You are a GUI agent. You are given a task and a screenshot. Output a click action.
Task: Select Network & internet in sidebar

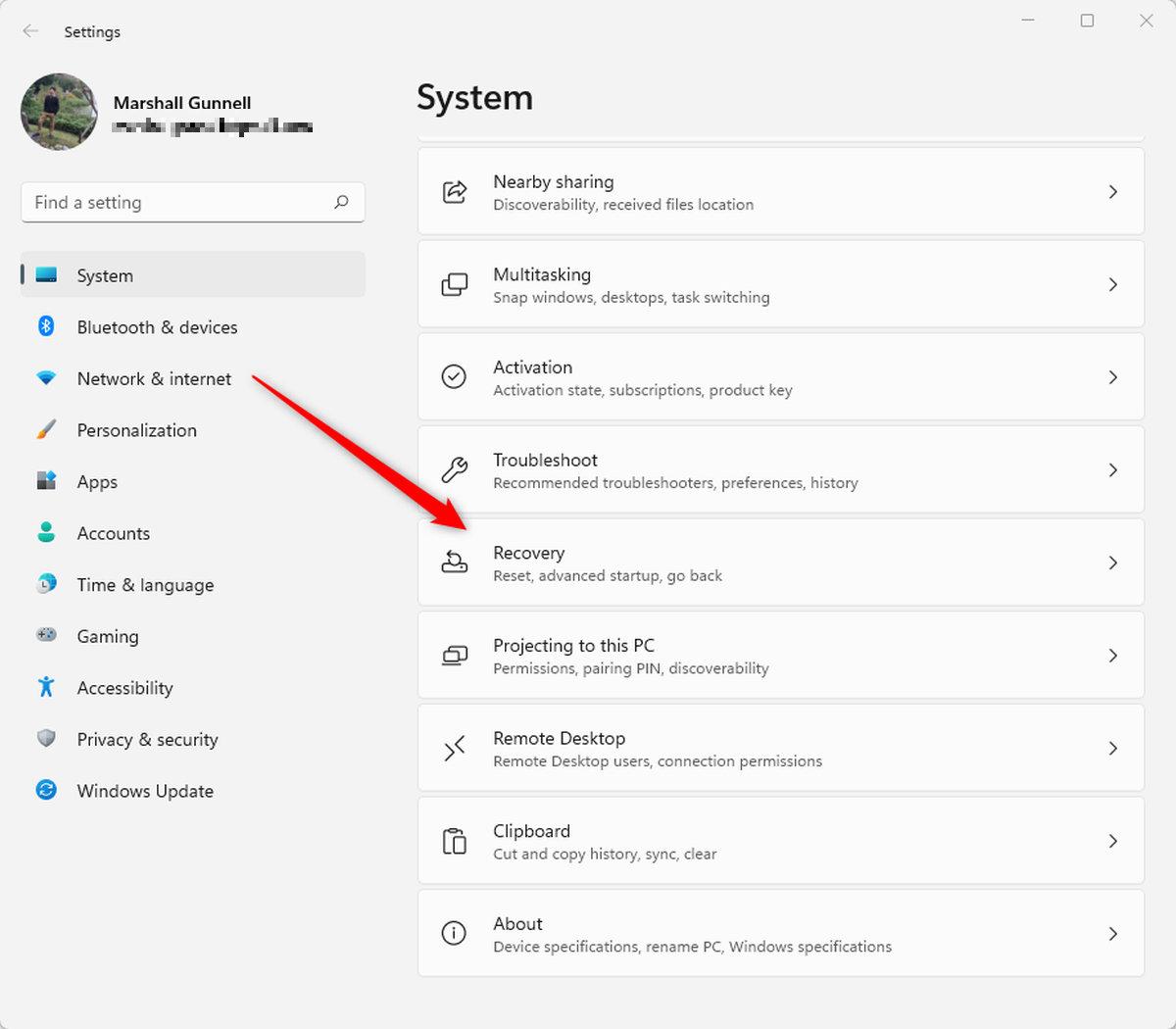click(154, 379)
